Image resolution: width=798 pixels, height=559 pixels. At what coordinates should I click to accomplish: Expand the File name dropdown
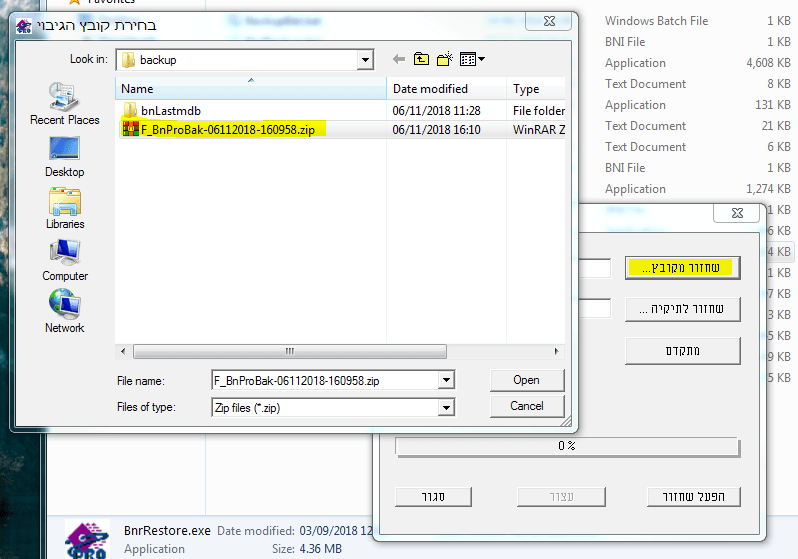(446, 380)
